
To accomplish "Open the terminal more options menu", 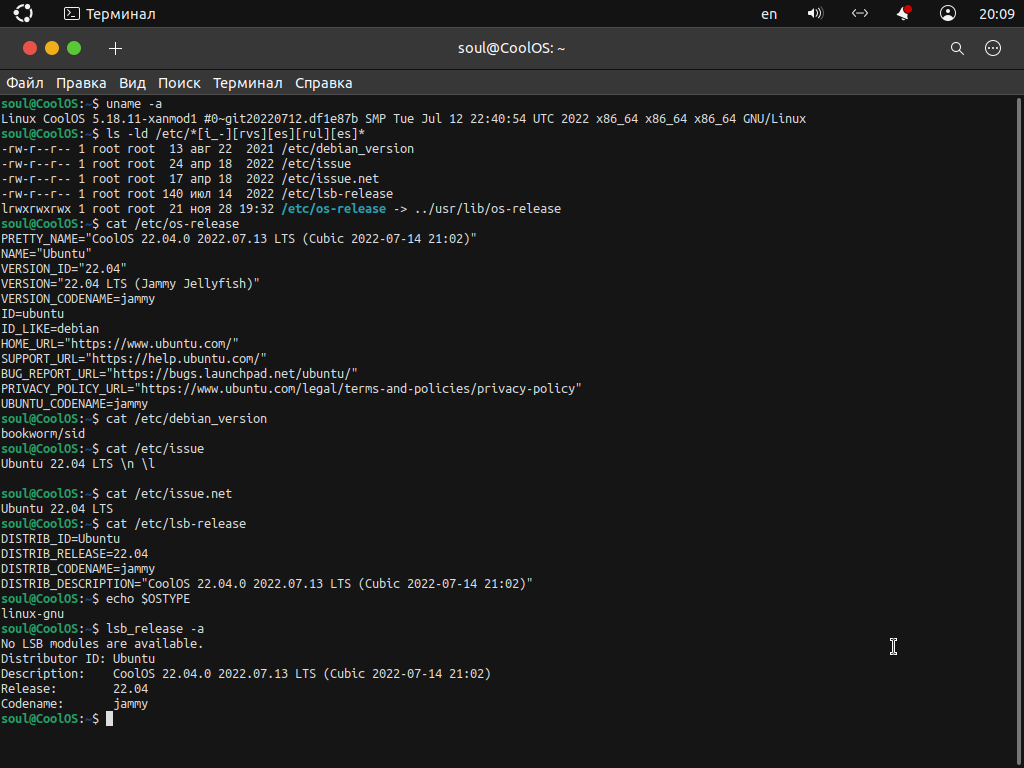I will (993, 48).
